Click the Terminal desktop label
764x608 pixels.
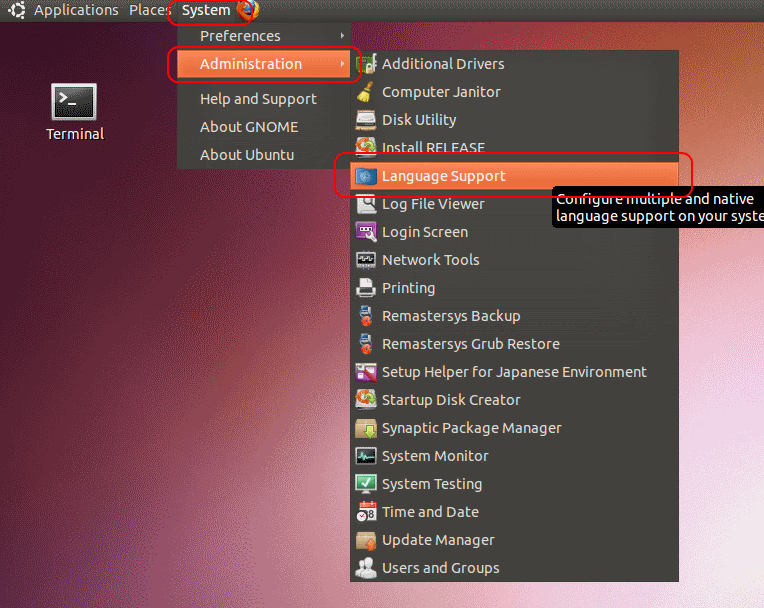click(75, 134)
